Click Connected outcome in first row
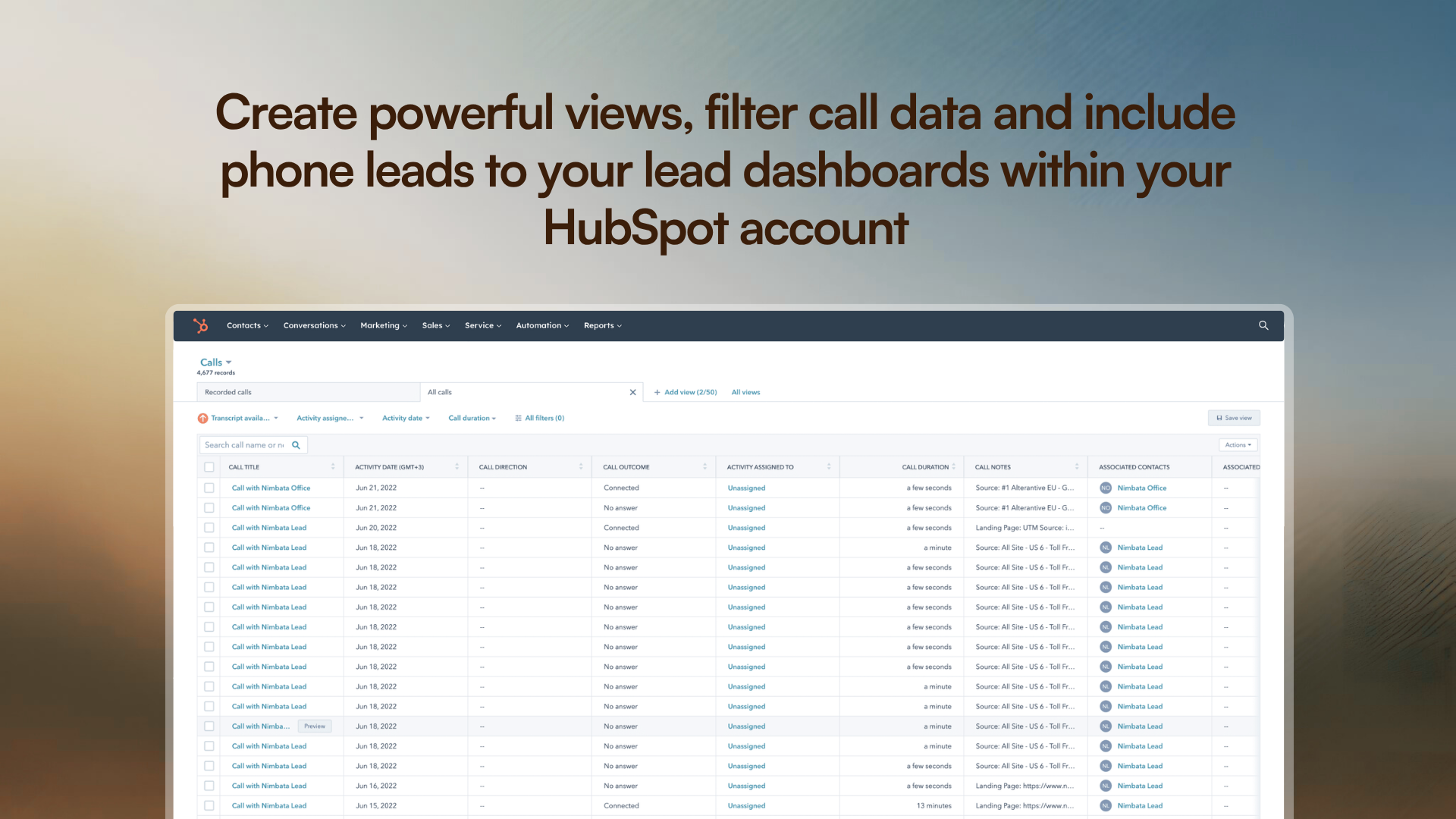This screenshot has height=819, width=1456. point(621,488)
